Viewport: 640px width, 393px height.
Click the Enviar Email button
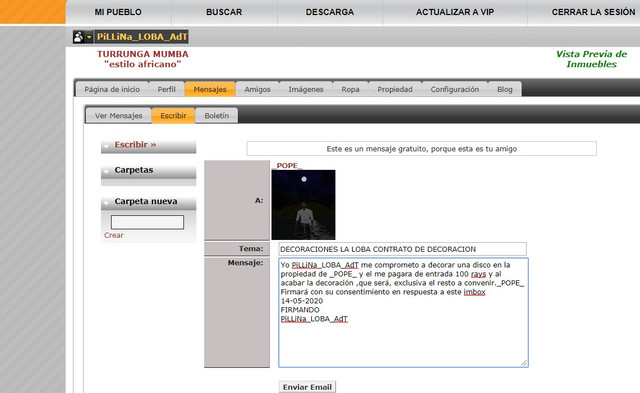coord(307,387)
